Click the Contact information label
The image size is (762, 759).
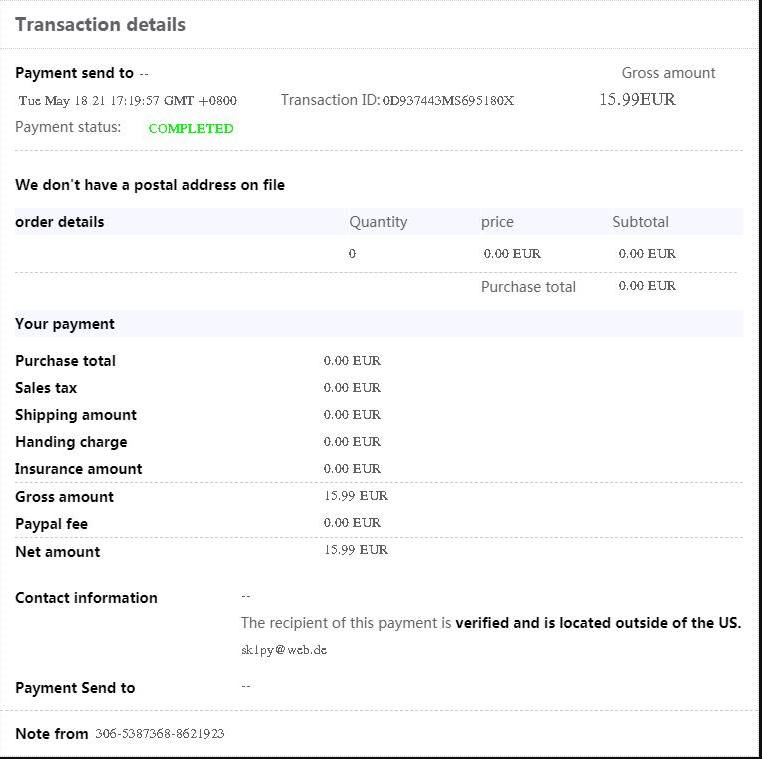click(86, 598)
